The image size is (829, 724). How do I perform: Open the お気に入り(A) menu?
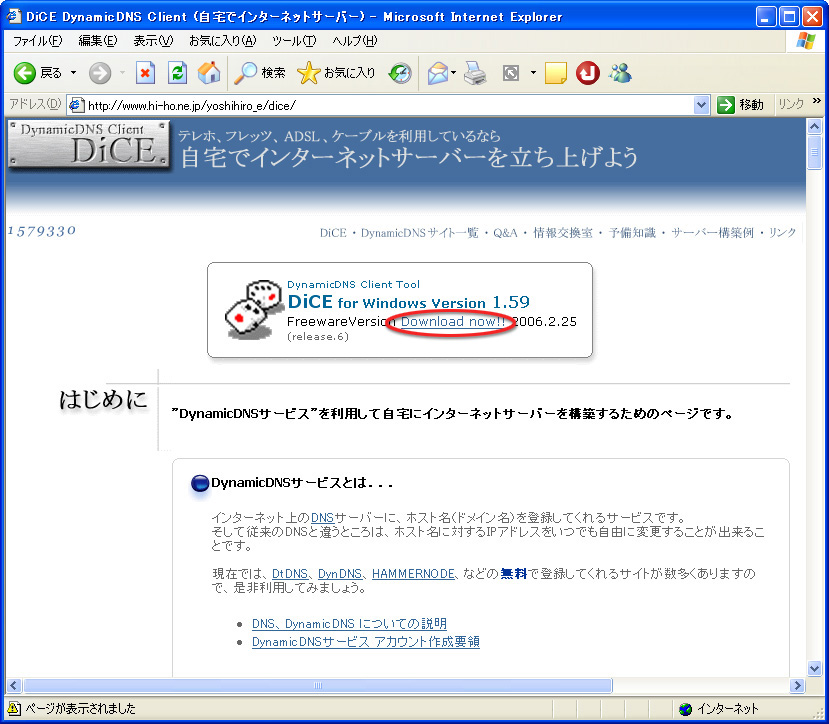pyautogui.click(x=223, y=41)
